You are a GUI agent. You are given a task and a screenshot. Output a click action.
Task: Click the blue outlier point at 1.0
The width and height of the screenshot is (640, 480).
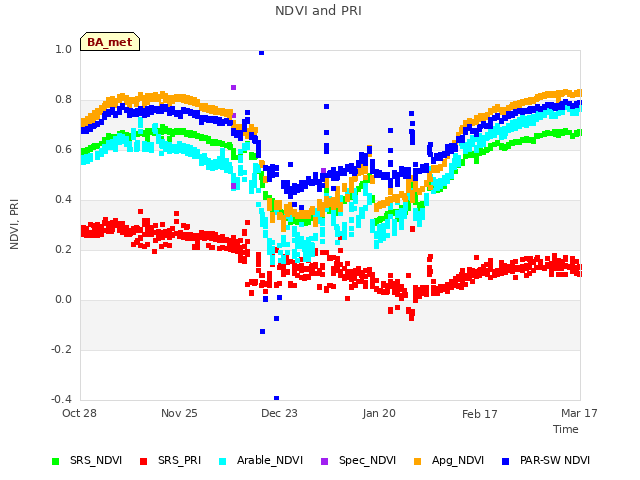pos(262,53)
